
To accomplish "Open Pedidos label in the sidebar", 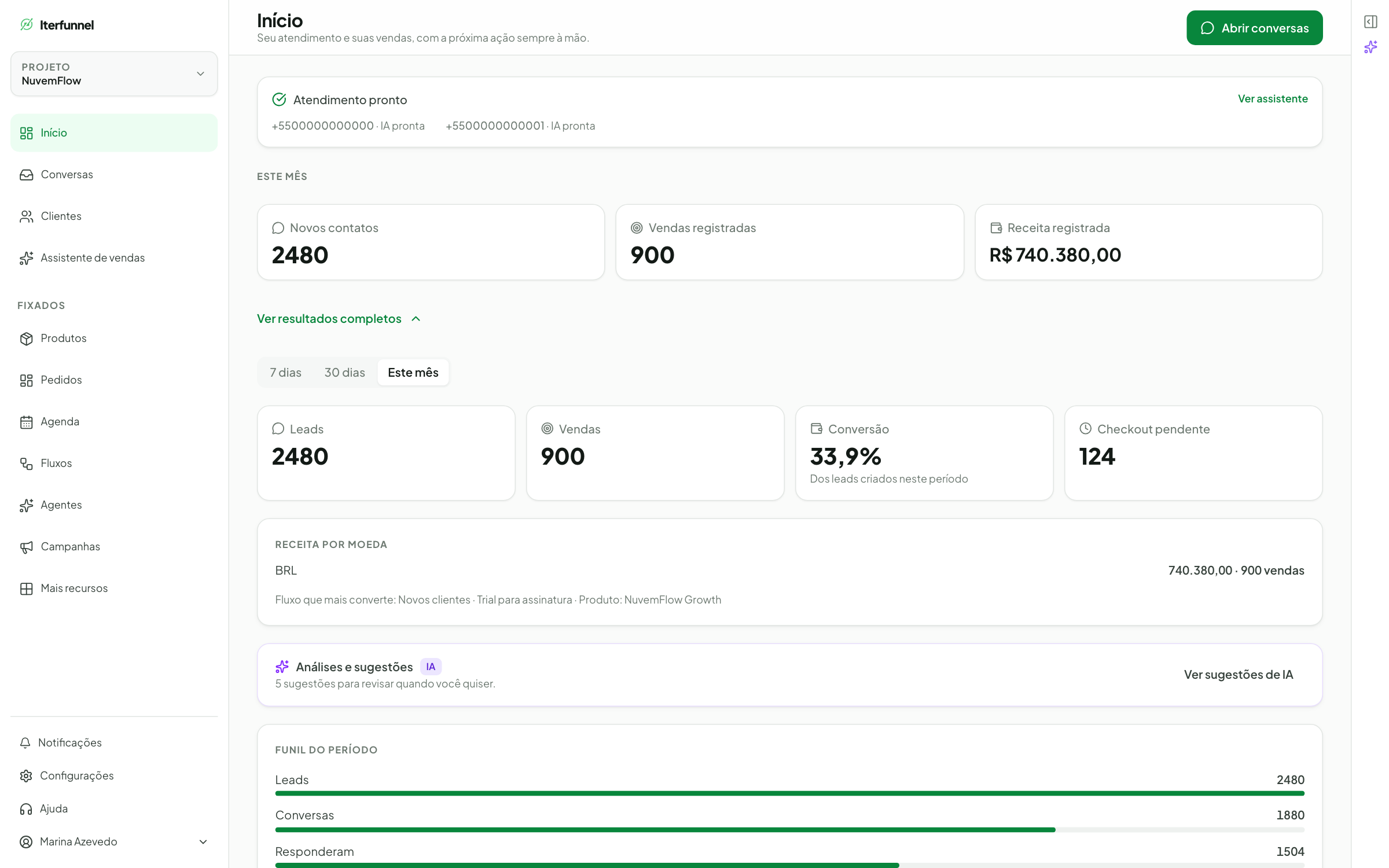I will click(61, 380).
